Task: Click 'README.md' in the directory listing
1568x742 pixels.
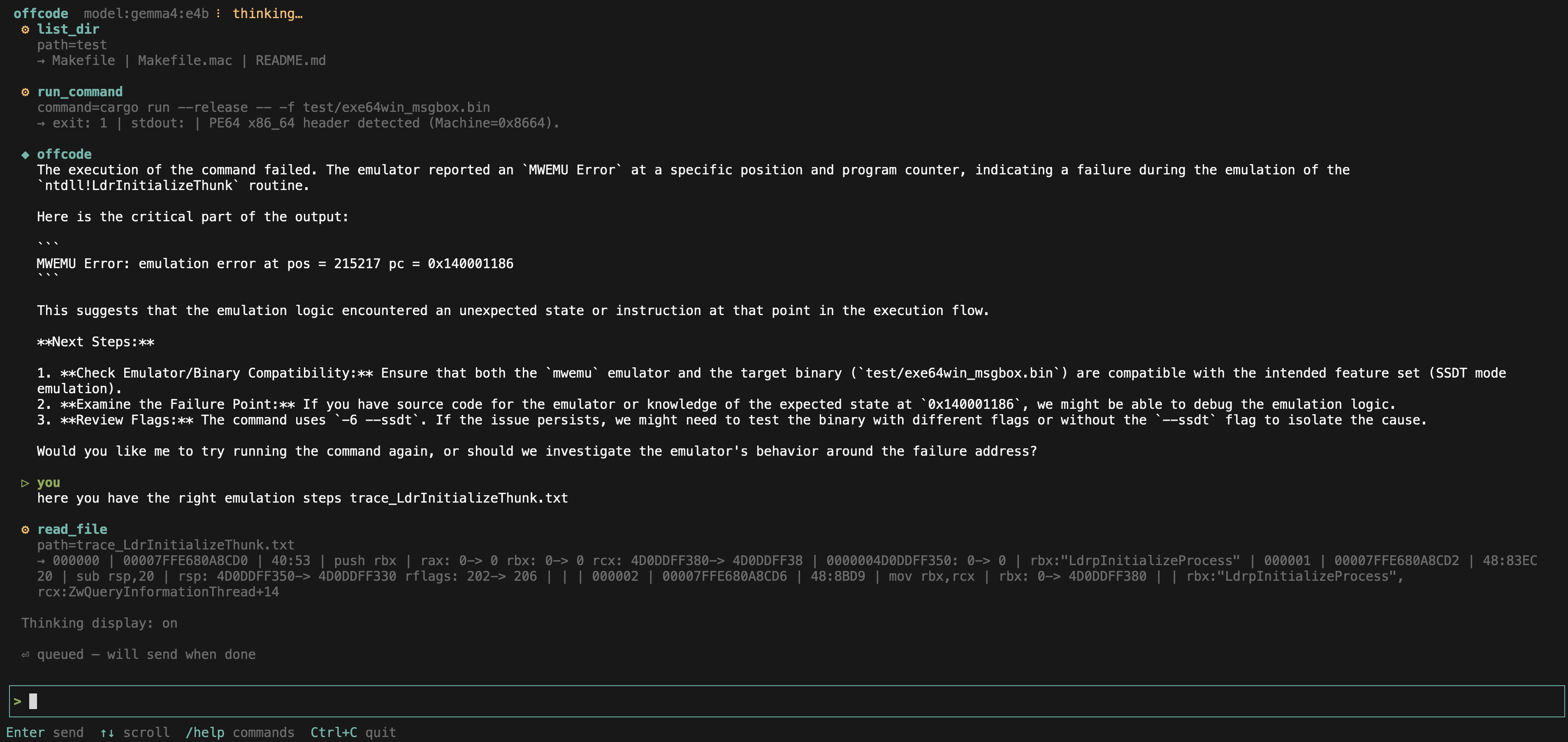Action: click(x=290, y=60)
